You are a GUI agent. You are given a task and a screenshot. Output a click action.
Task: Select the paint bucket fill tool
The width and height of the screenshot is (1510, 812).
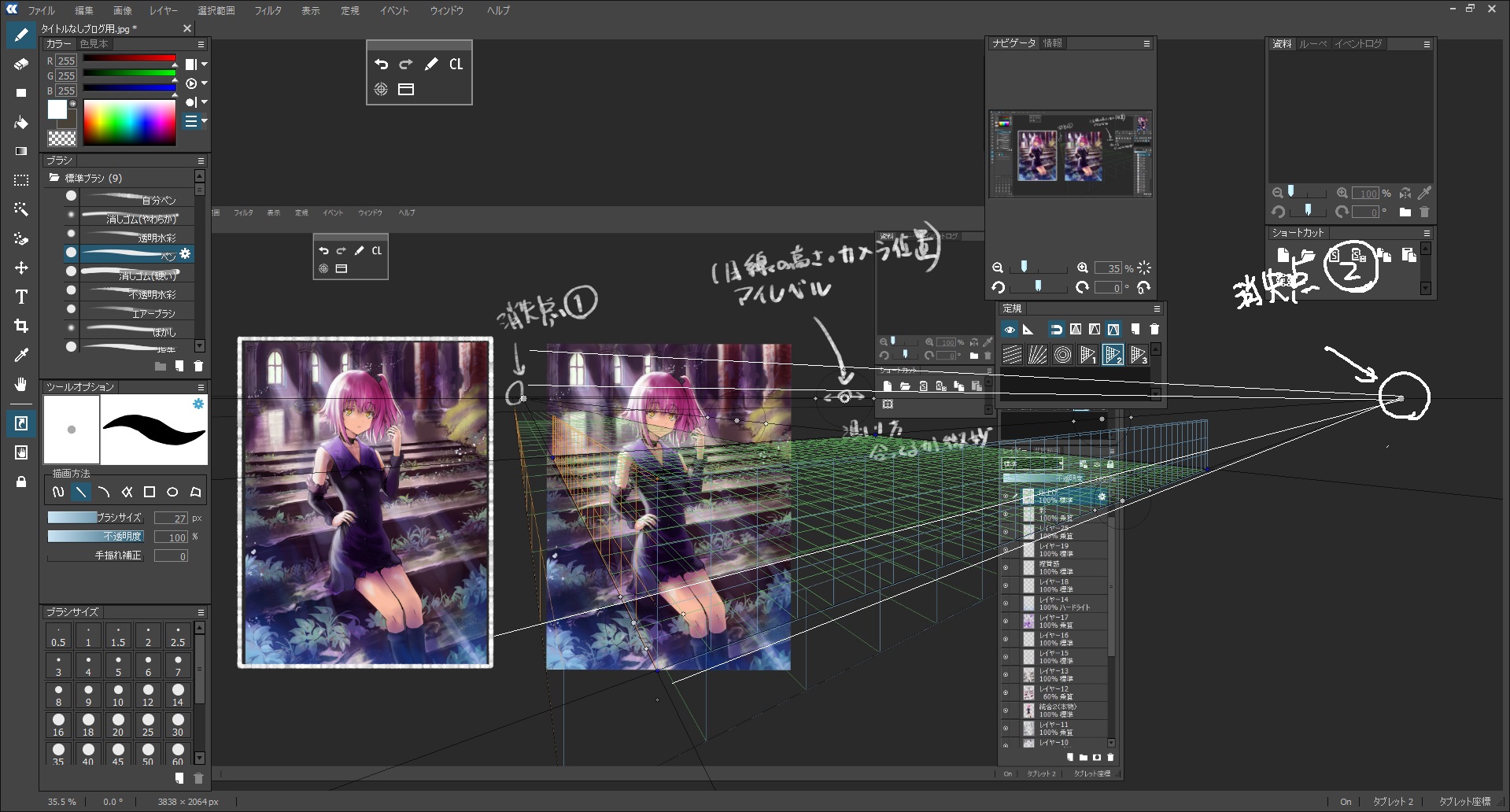coord(21,122)
